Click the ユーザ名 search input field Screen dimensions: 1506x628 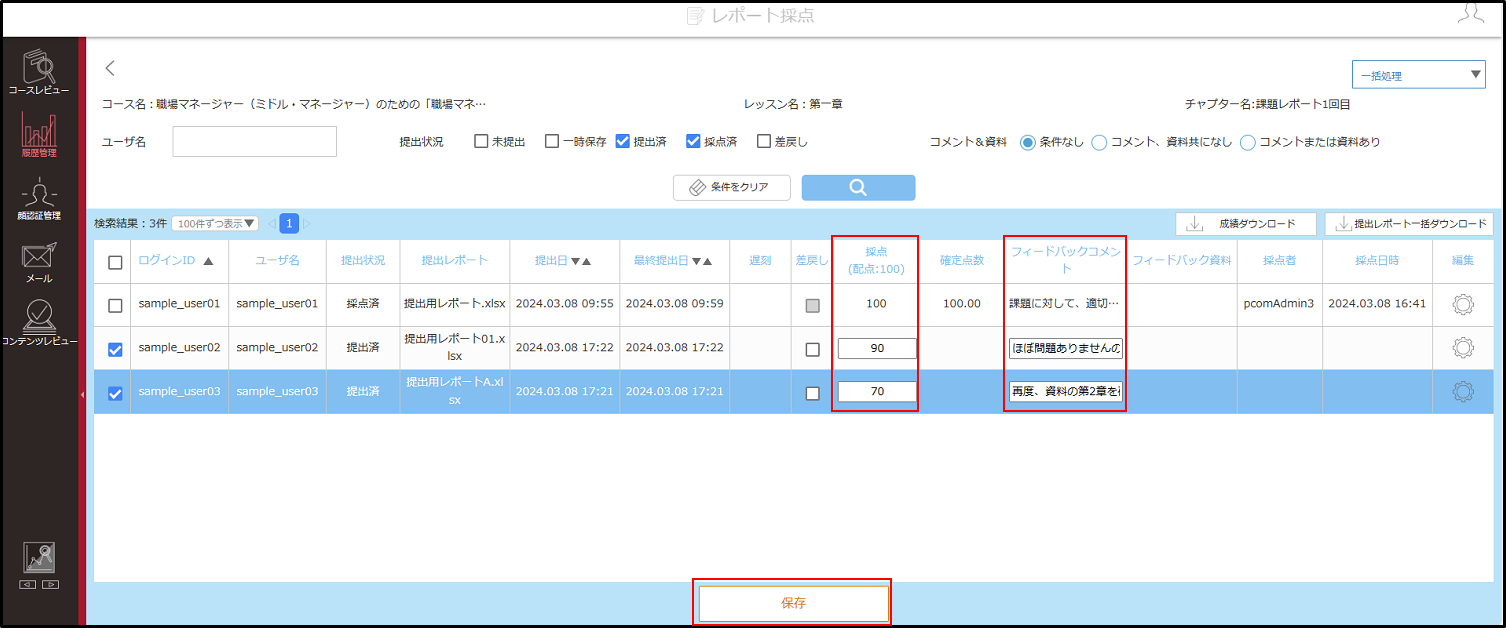[255, 141]
